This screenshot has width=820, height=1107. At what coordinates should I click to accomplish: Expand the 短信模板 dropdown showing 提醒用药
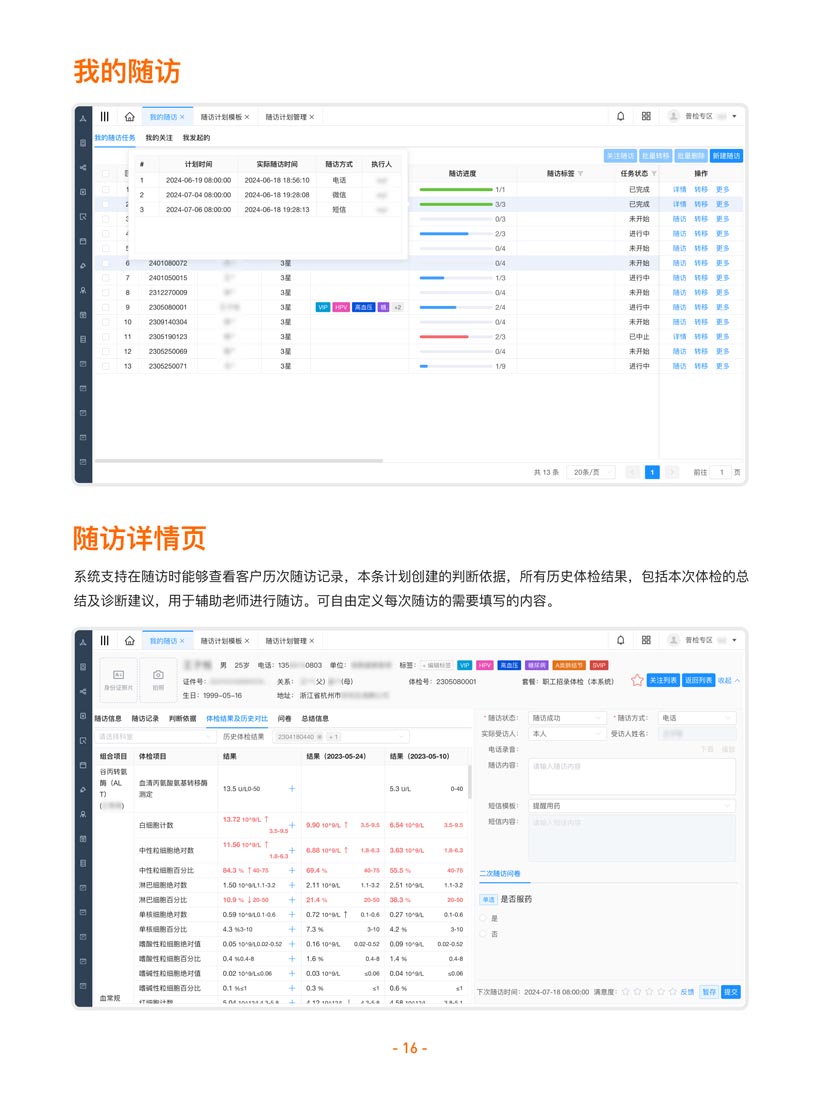pyautogui.click(x=632, y=805)
